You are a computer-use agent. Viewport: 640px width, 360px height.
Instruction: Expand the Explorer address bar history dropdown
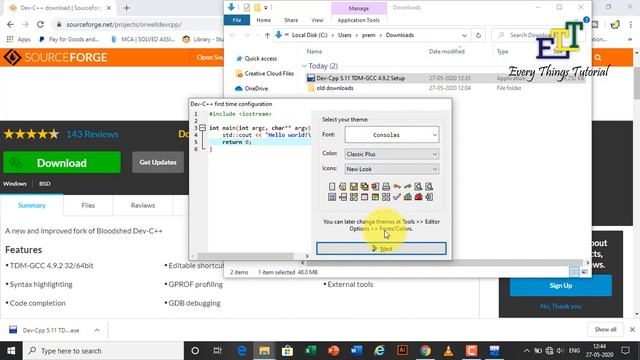coord(464,35)
